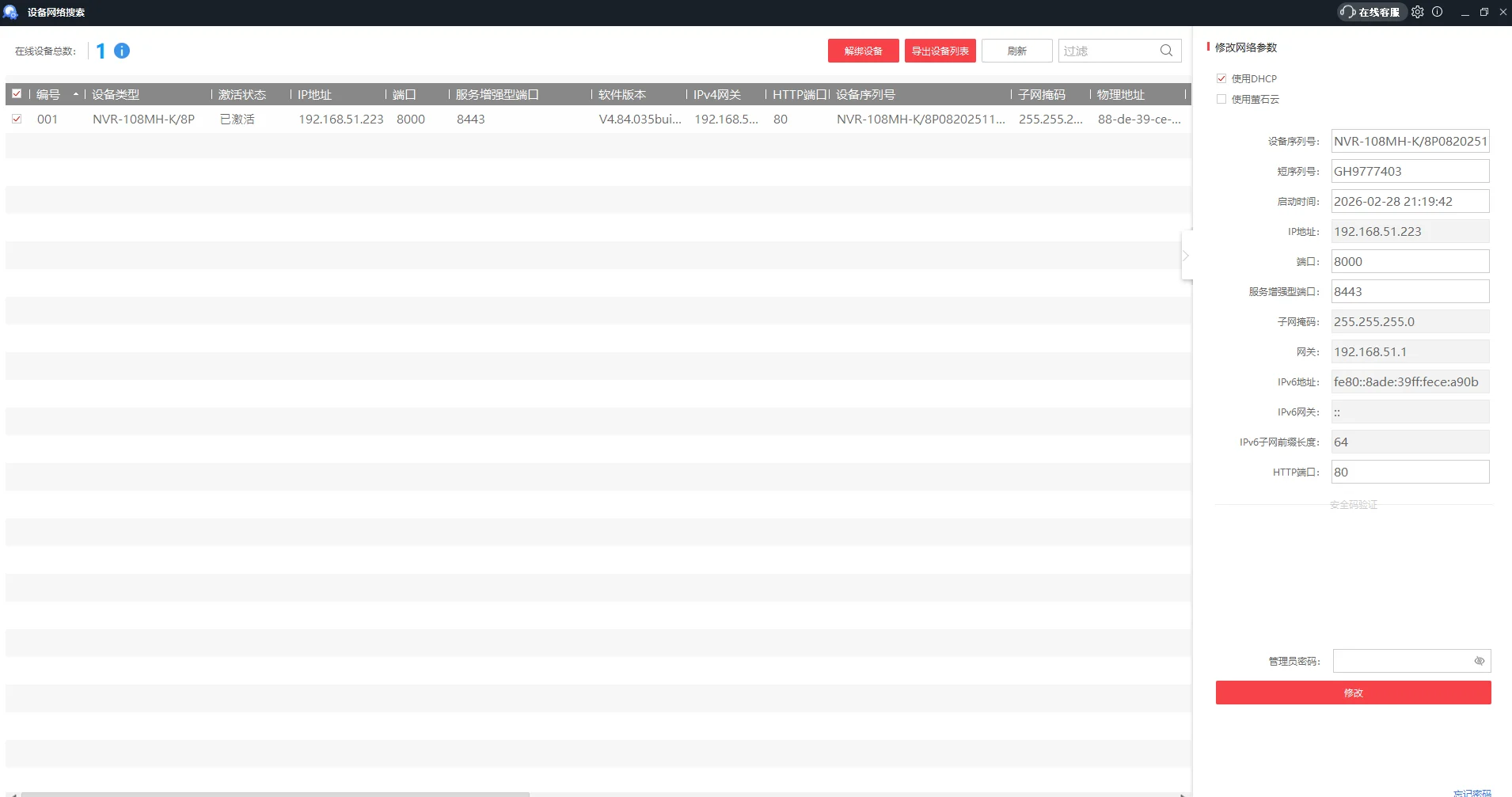Click the 管理员密码 input field
The image size is (1512, 797).
point(1400,661)
